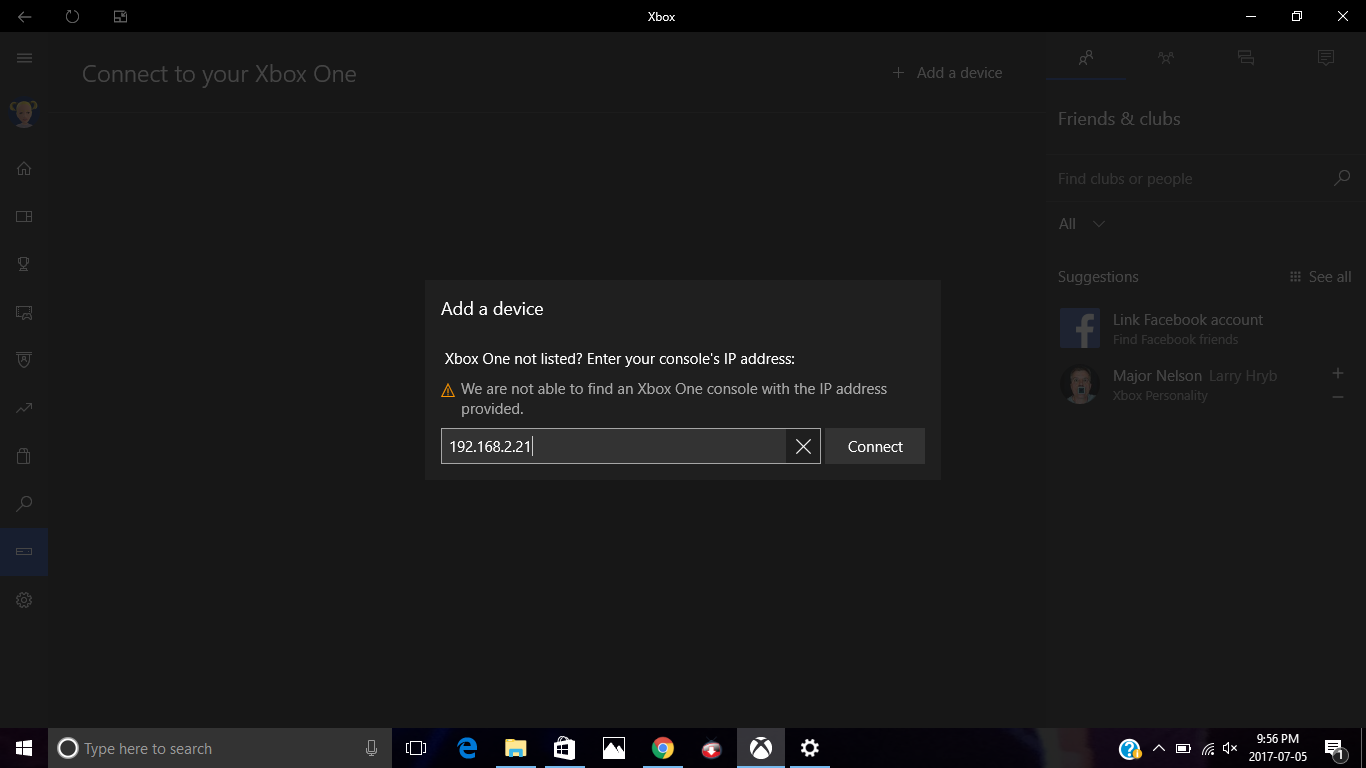This screenshot has height=768, width=1366.
Task: Click the muted volume tray icon
Action: [x=1231, y=748]
